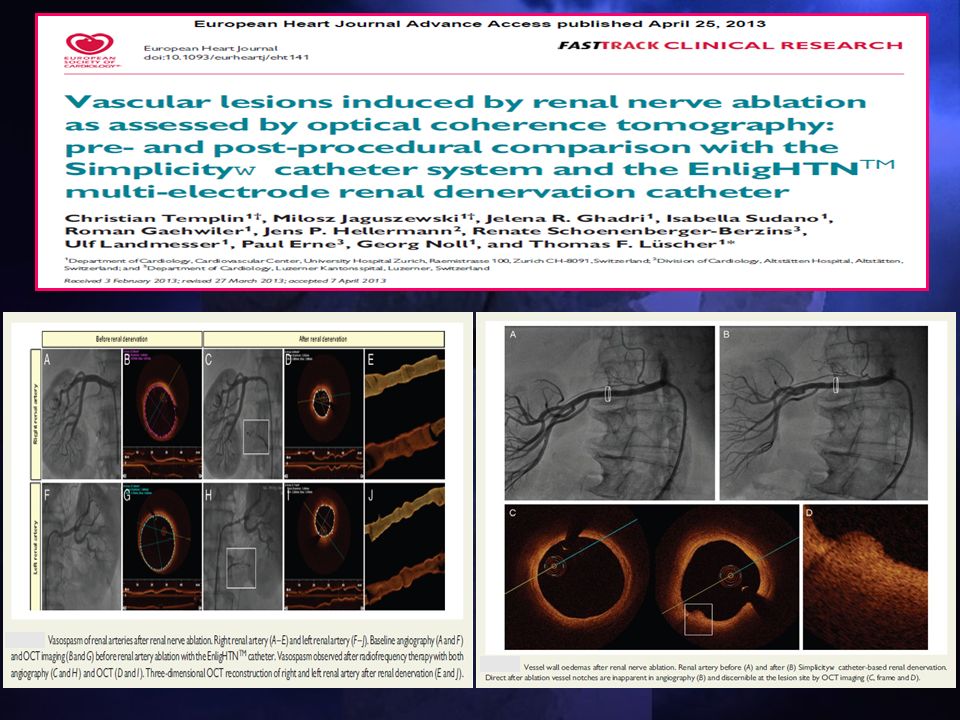Click the 'Before renal denervation' column header
The image size is (960, 720).
tap(122, 339)
